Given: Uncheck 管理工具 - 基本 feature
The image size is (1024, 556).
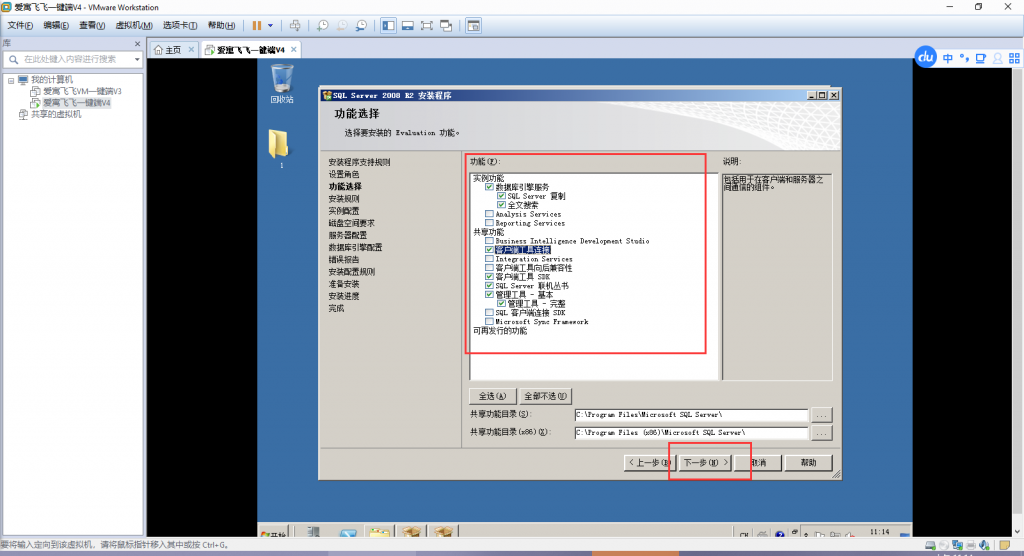Looking at the screenshot, I should coord(489,295).
